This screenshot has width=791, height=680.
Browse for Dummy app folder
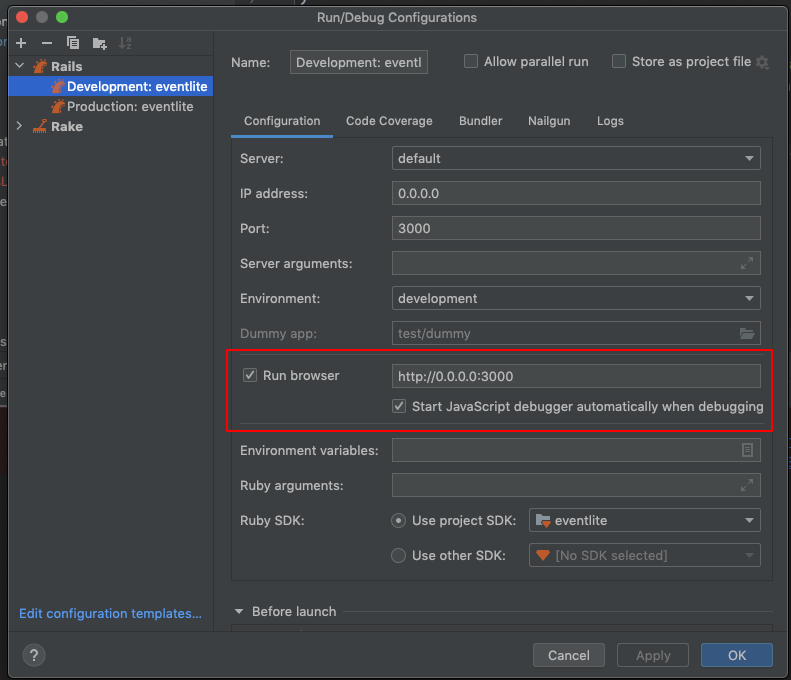[747, 333]
